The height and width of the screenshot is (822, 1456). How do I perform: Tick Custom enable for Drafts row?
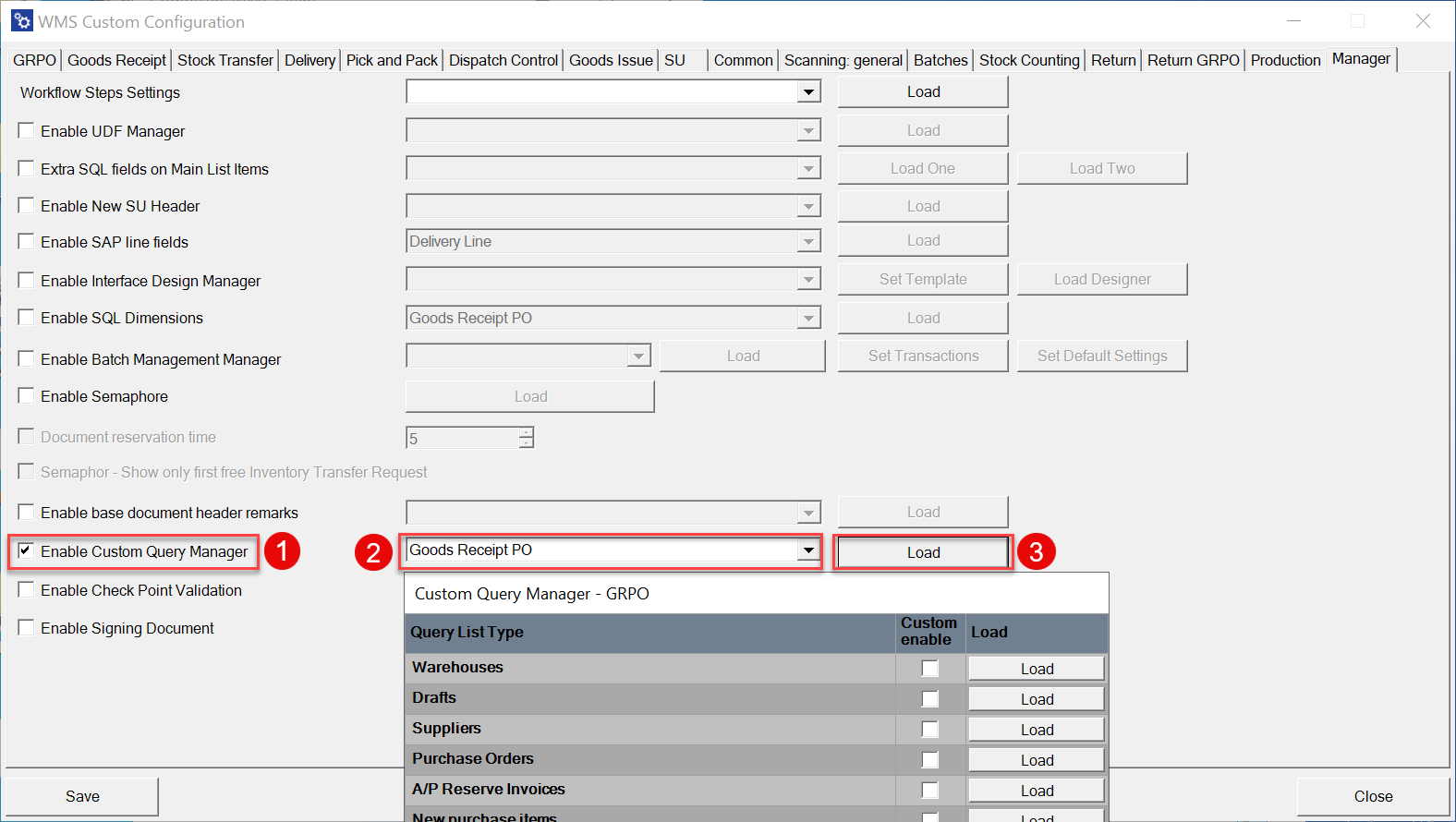(930, 699)
